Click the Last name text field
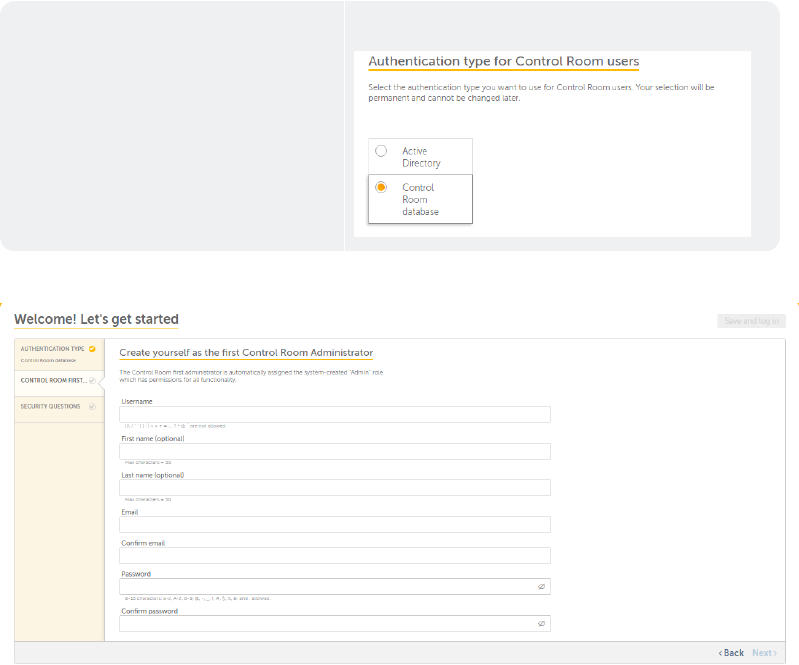 point(335,488)
